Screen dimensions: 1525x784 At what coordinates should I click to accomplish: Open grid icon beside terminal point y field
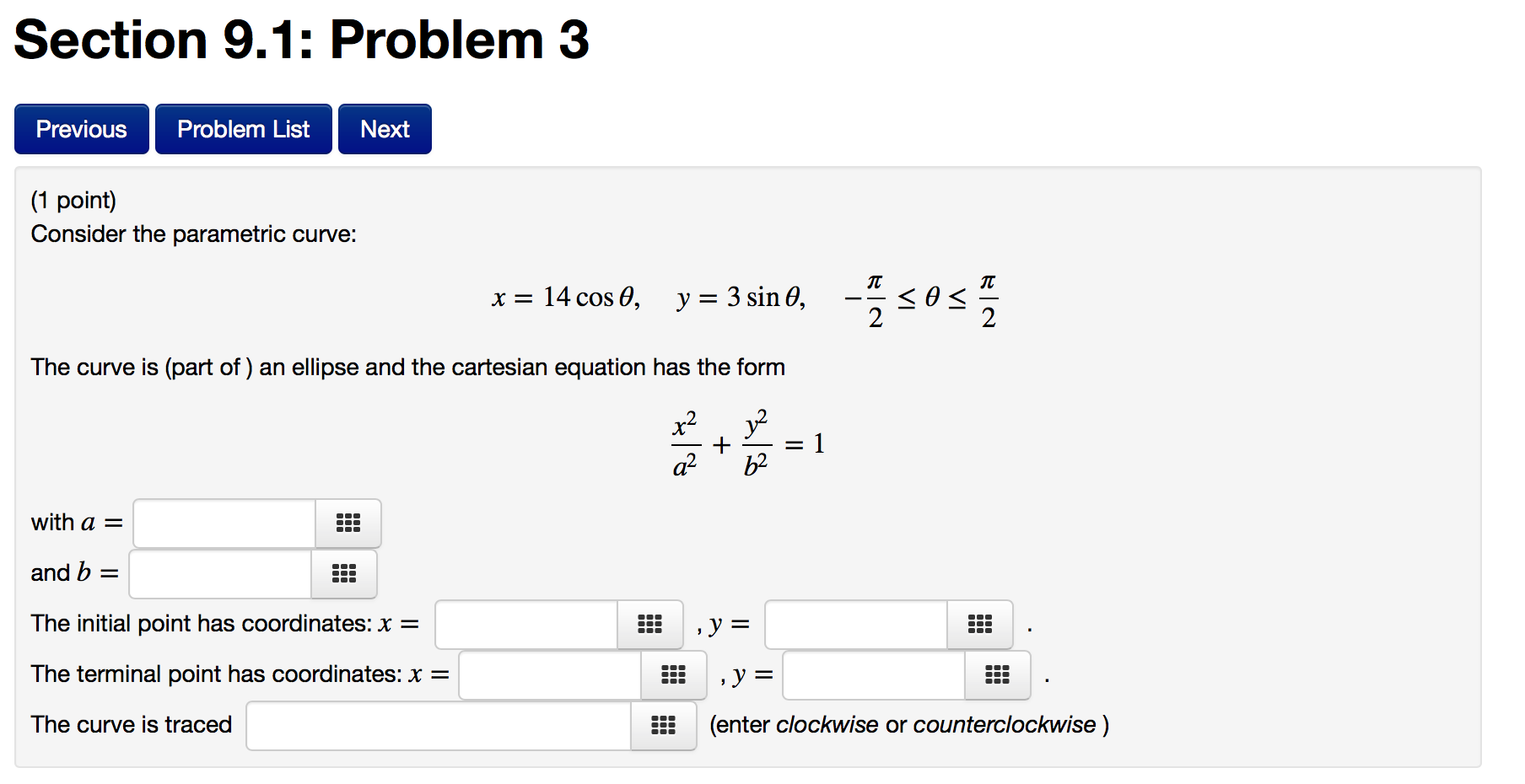[997, 675]
